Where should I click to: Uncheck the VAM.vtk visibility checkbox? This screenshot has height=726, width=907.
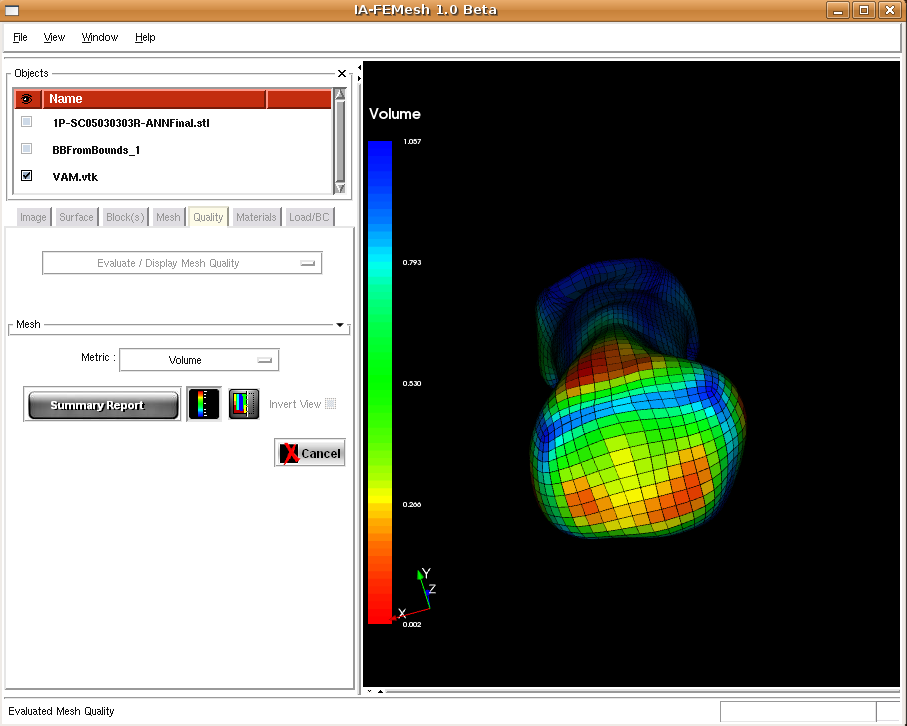tap(27, 176)
